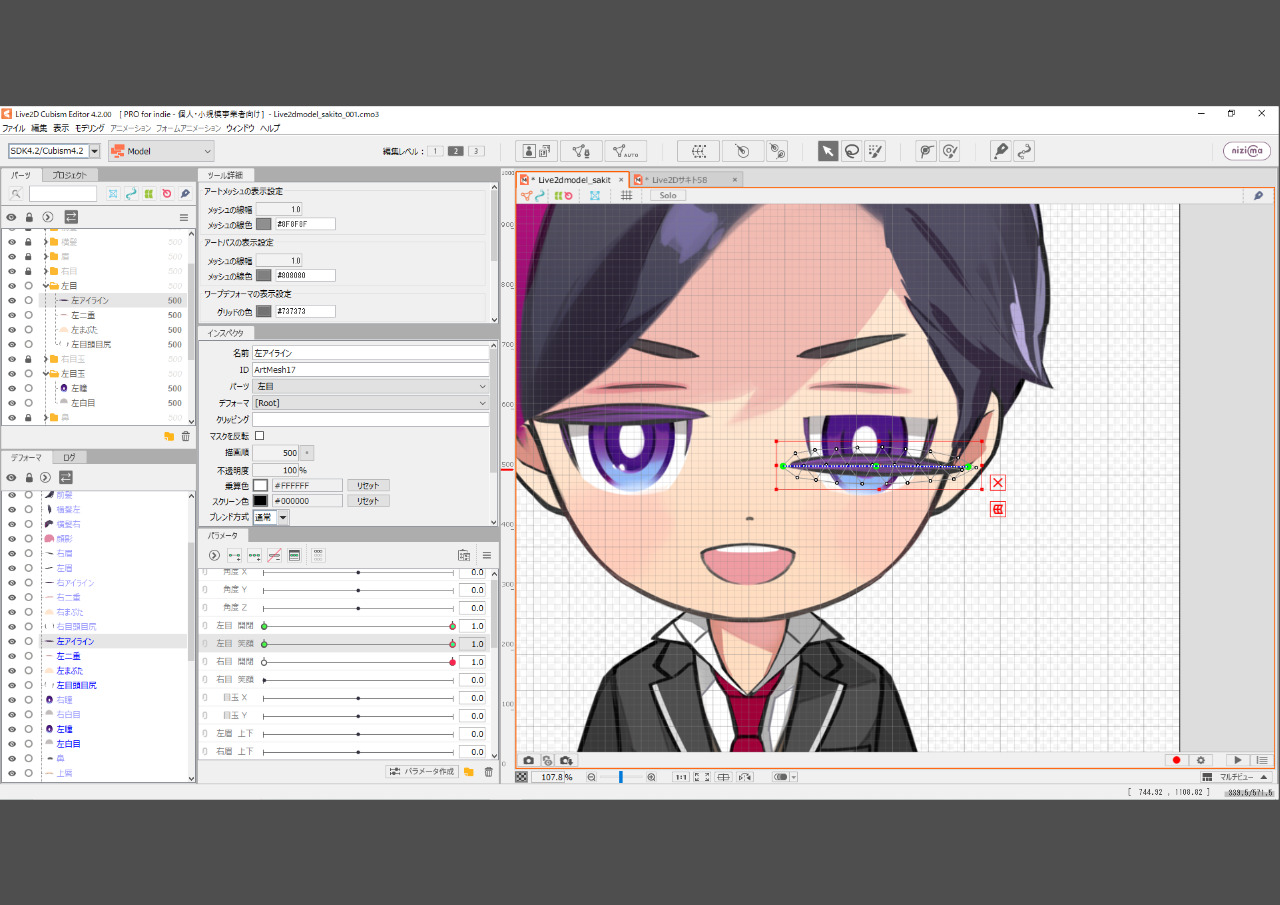The width and height of the screenshot is (1280, 905).
Task: Click the new folder icon in Parts panel
Action: [169, 436]
